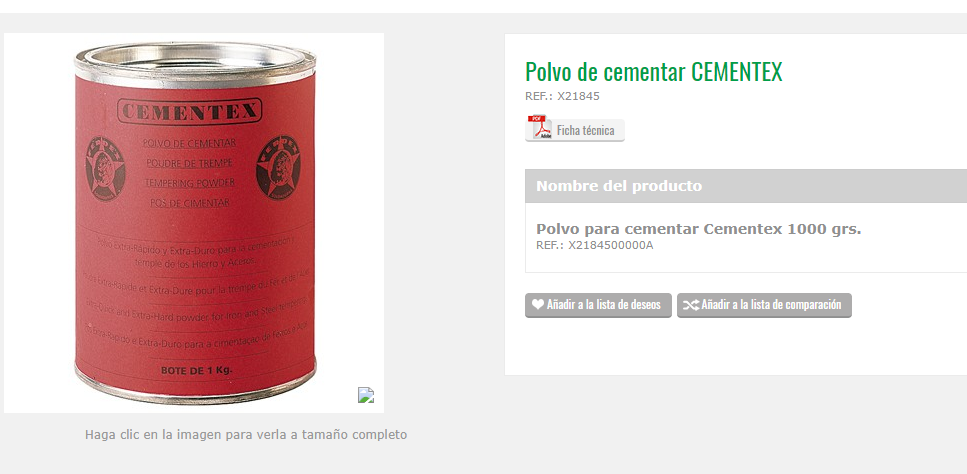The height and width of the screenshot is (474, 967).
Task: Click the heart icon on wishlist button
Action: click(538, 304)
